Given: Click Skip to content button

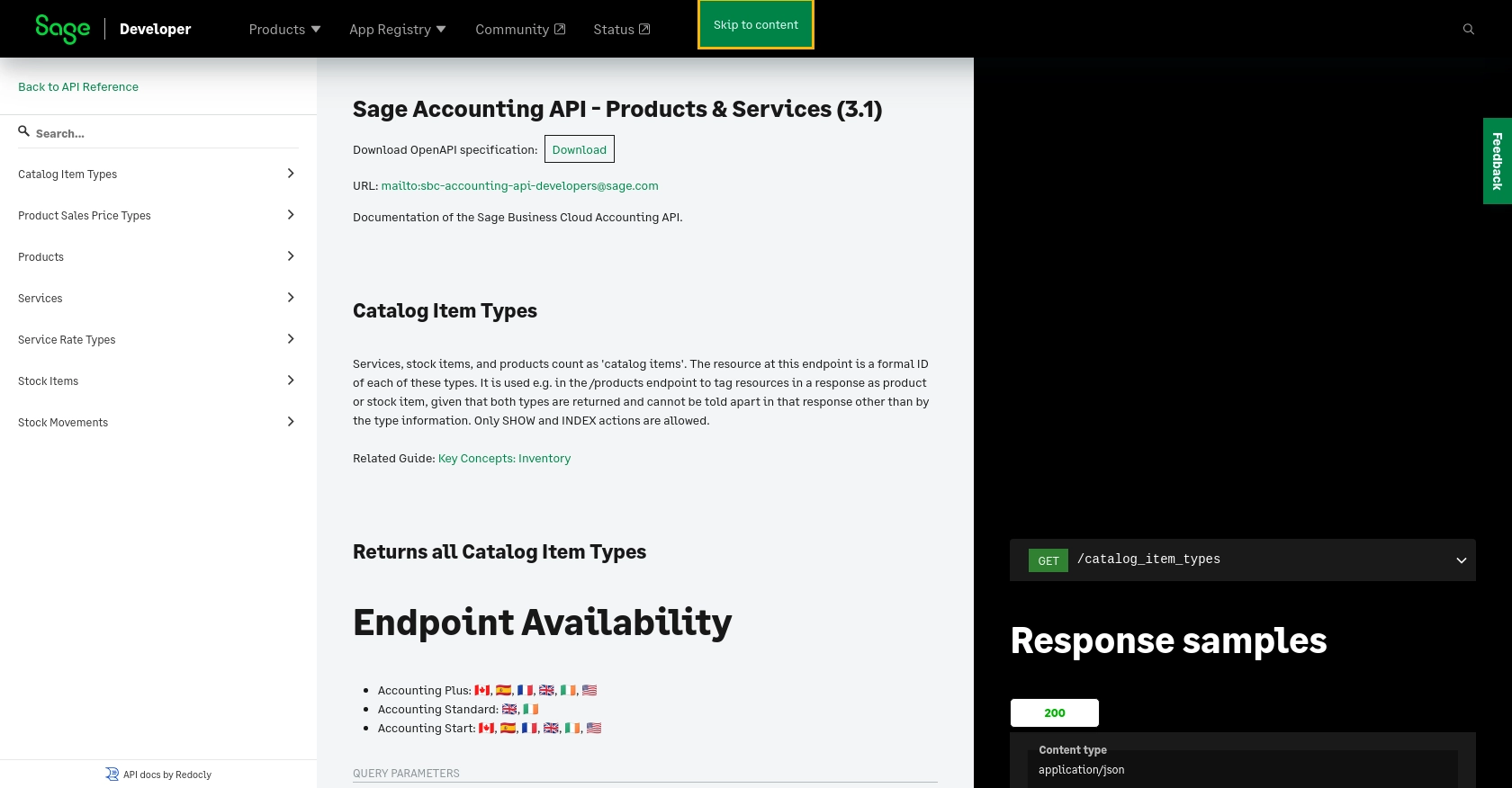Looking at the screenshot, I should [756, 24].
